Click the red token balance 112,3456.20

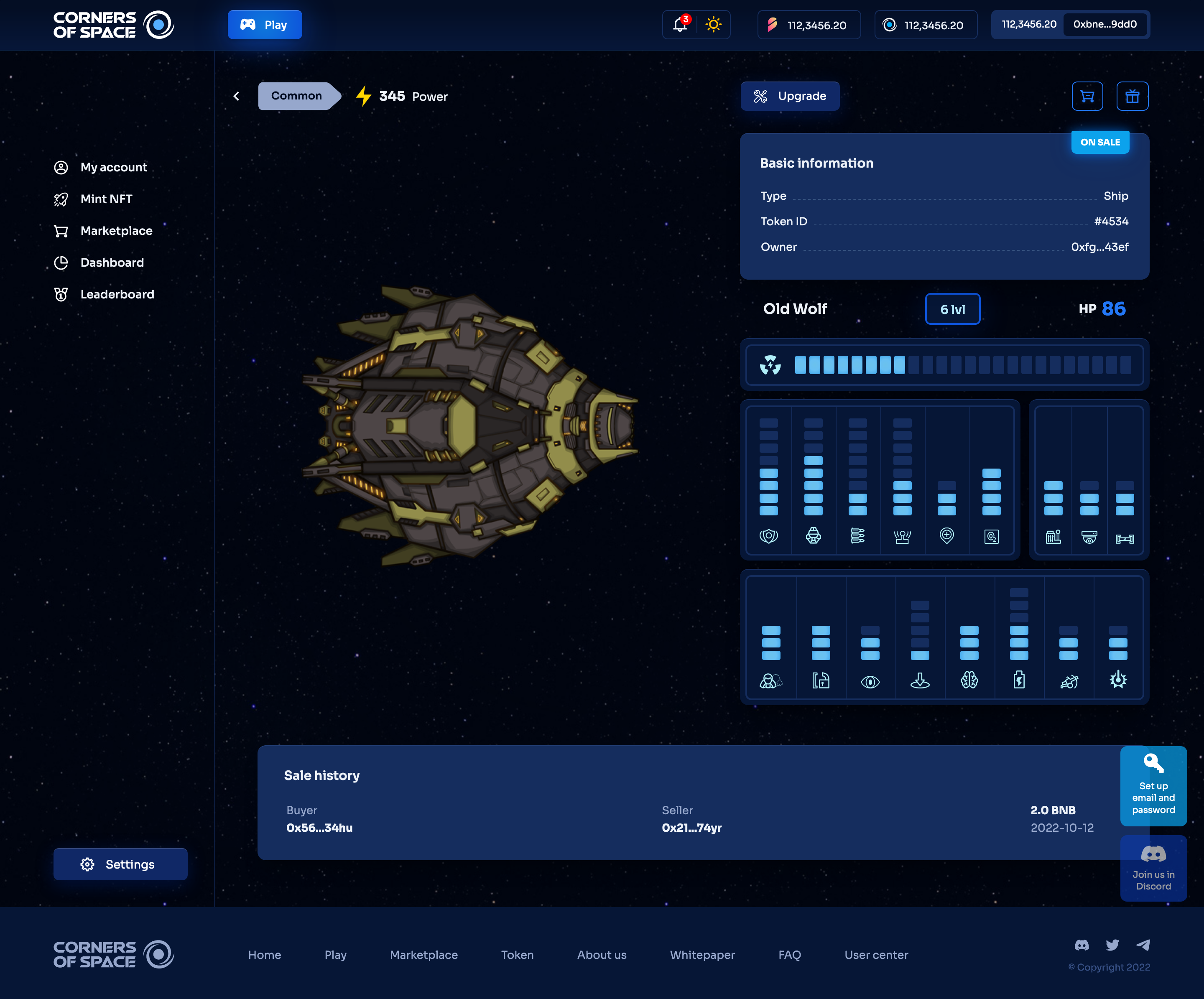point(809,25)
